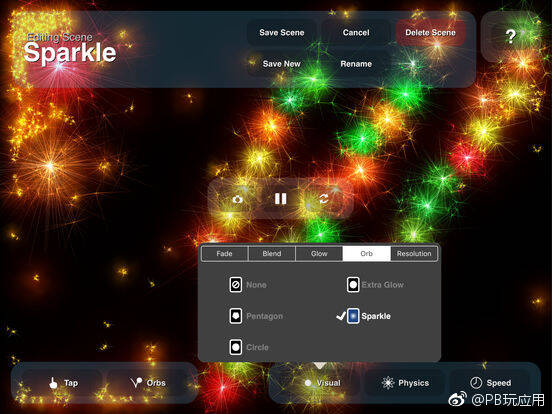Open the Tap settings panel

click(x=63, y=383)
